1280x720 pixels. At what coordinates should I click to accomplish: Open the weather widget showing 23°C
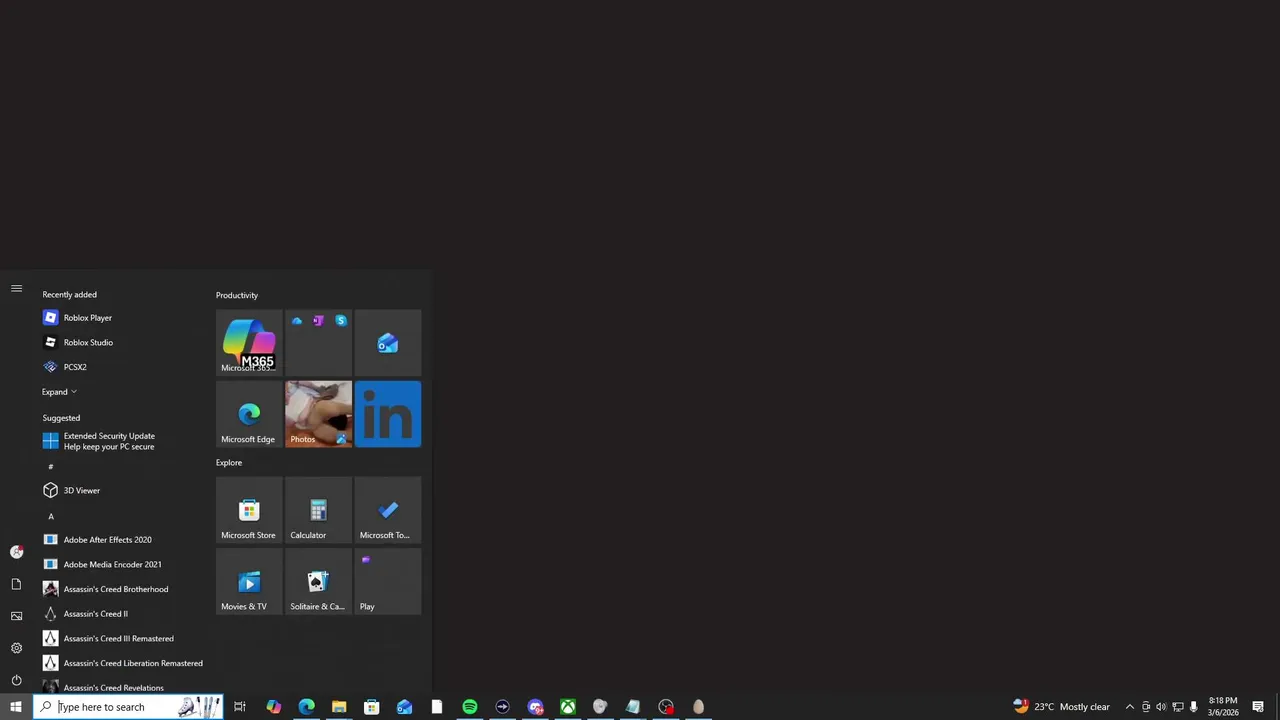tap(1061, 707)
